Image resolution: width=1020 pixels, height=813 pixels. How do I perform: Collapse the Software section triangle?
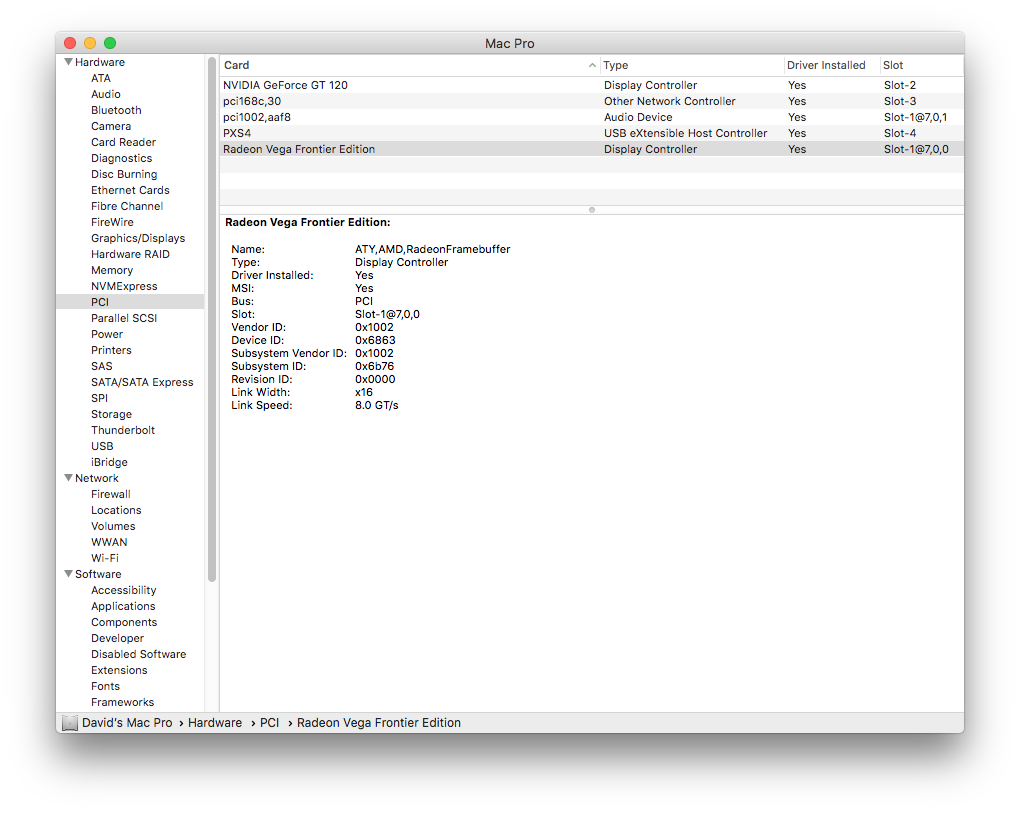[x=68, y=574]
